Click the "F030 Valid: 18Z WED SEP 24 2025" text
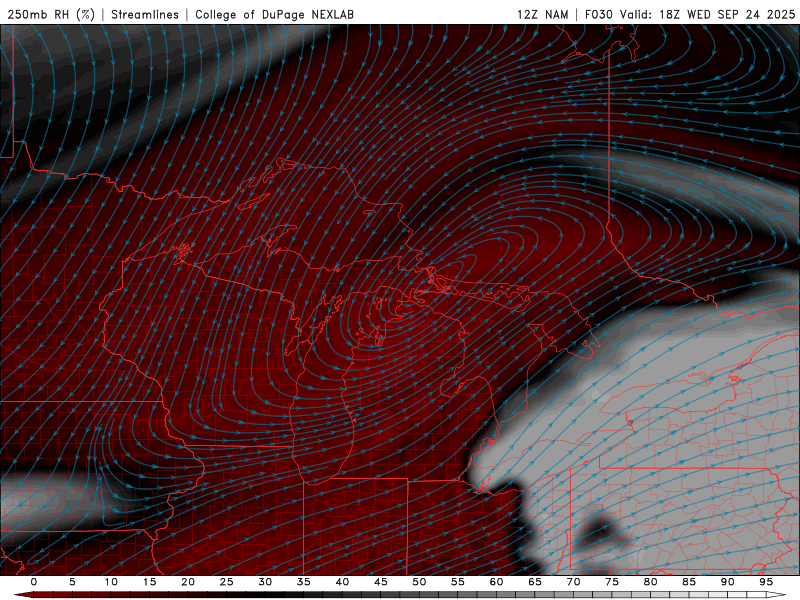800x600 pixels. click(690, 14)
